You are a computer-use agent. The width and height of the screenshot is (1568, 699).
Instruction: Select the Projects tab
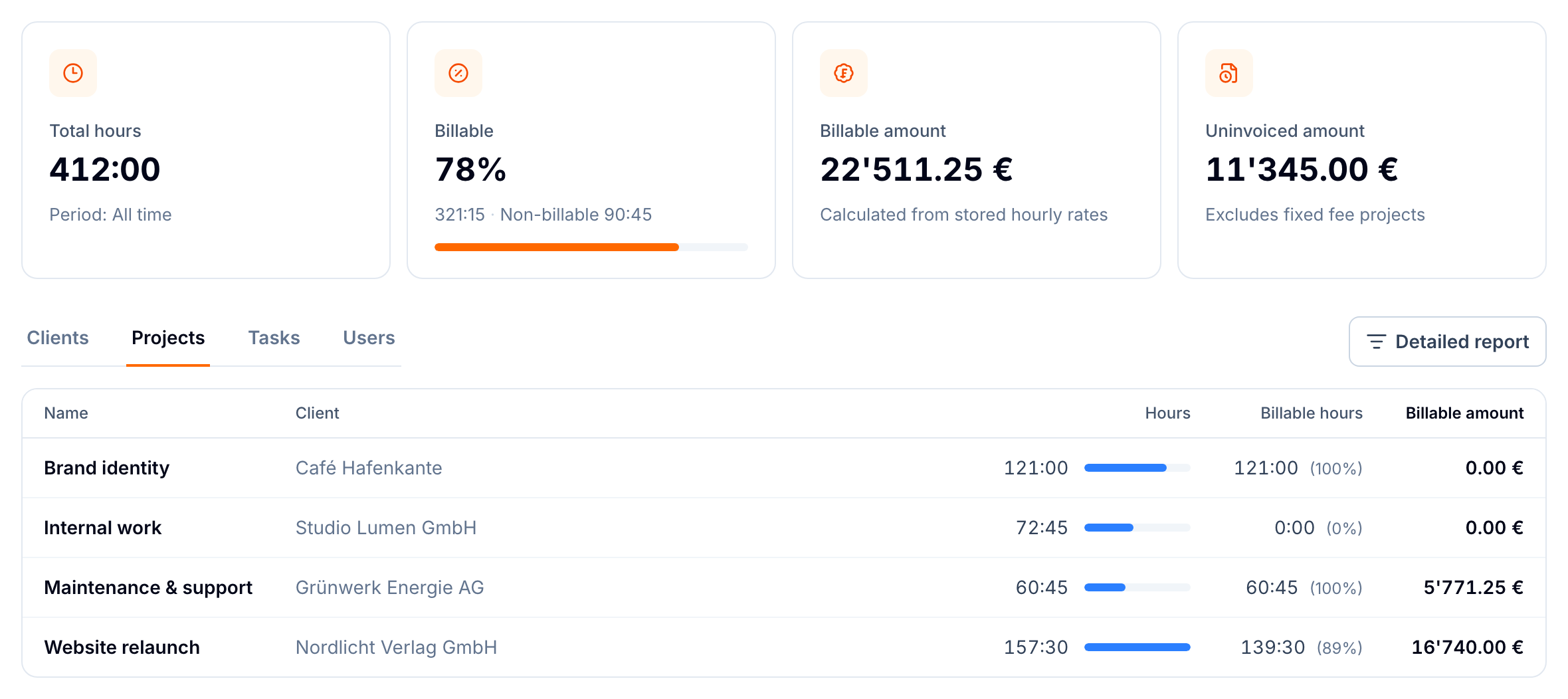click(x=168, y=338)
